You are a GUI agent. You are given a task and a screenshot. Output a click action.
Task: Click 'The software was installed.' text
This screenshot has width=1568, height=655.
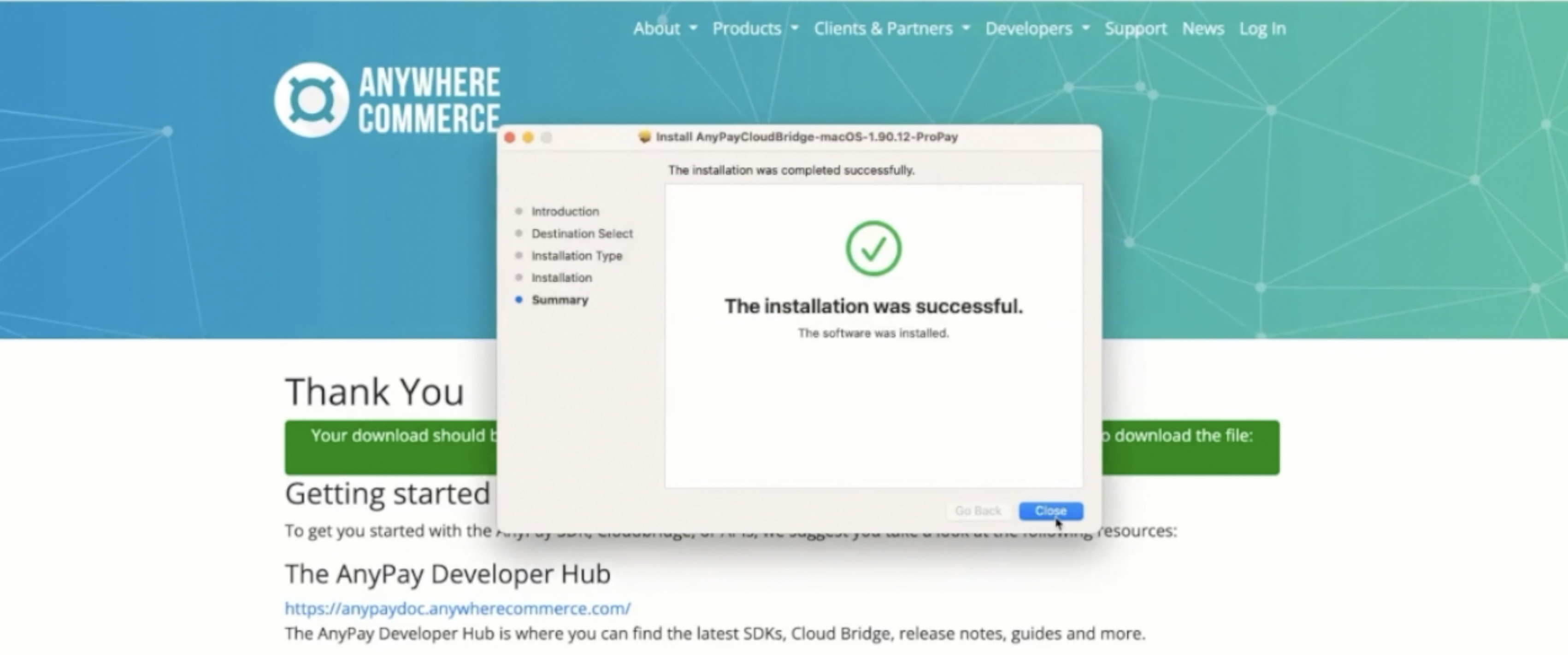tap(873, 333)
